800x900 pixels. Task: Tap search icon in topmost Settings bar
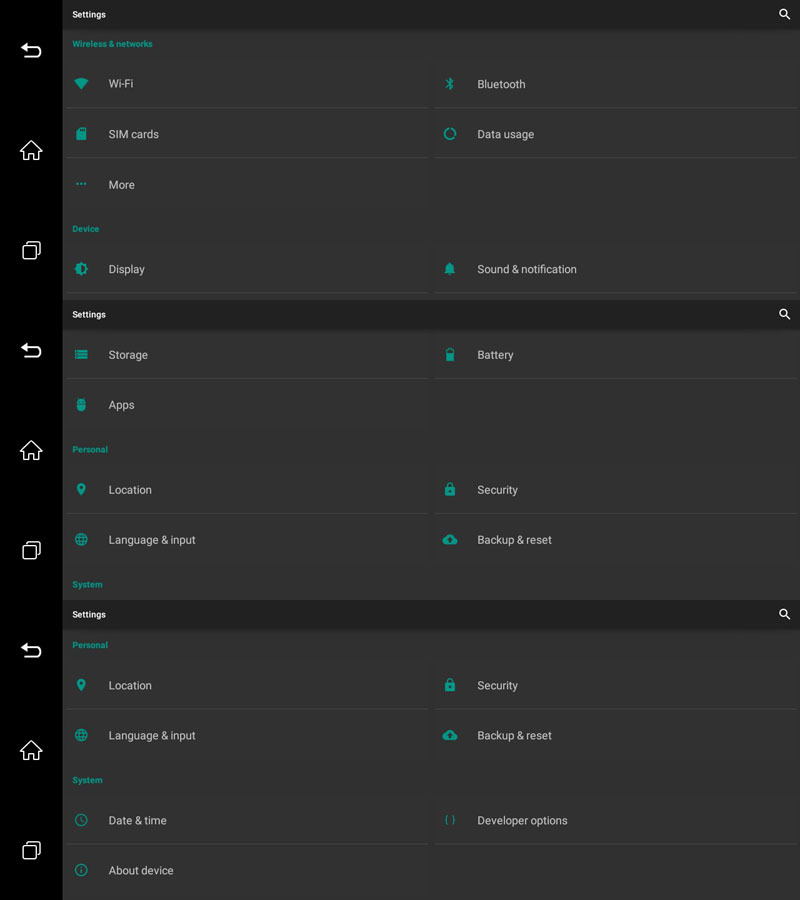[x=784, y=15]
